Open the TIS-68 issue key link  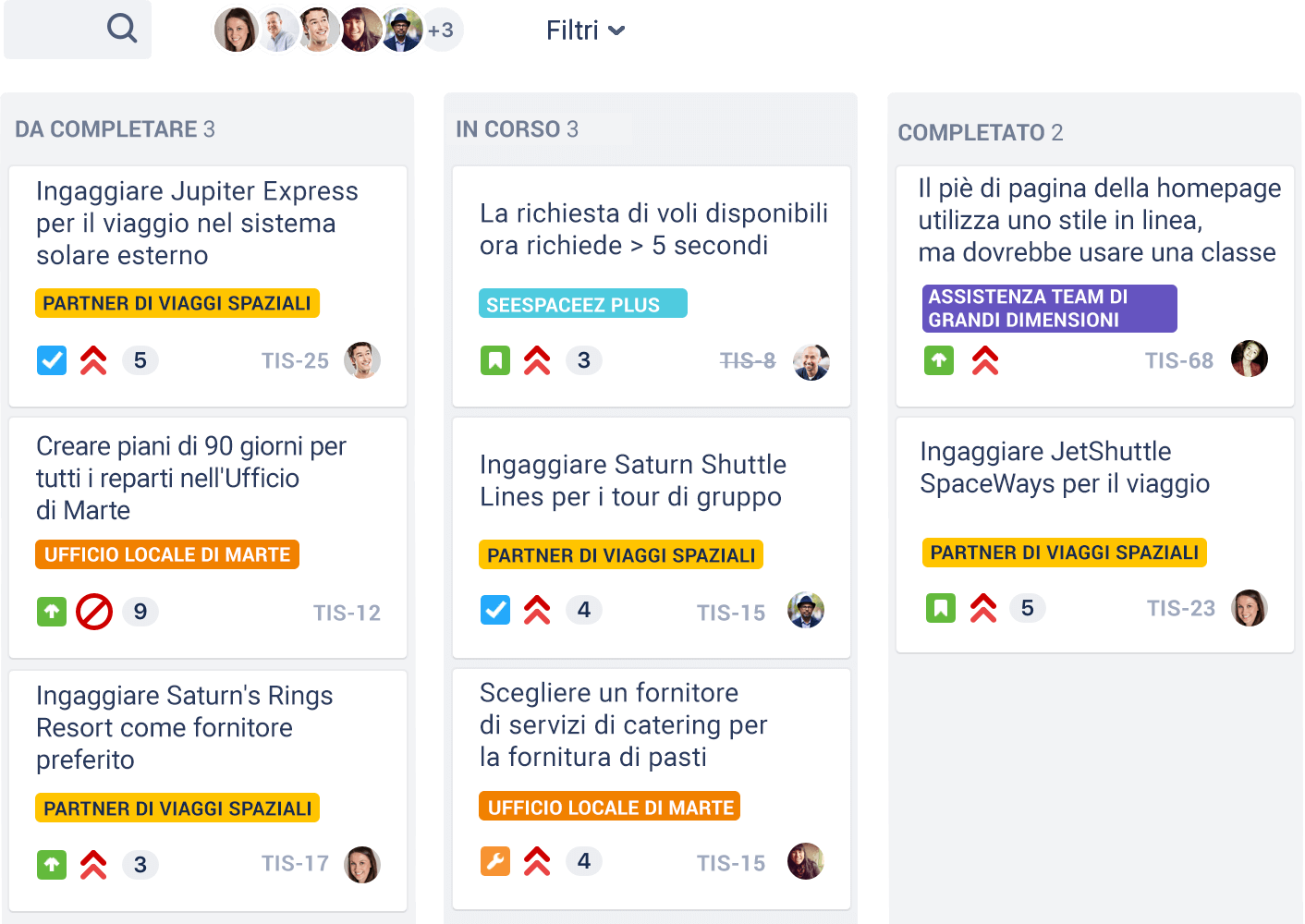pyautogui.click(x=1179, y=361)
